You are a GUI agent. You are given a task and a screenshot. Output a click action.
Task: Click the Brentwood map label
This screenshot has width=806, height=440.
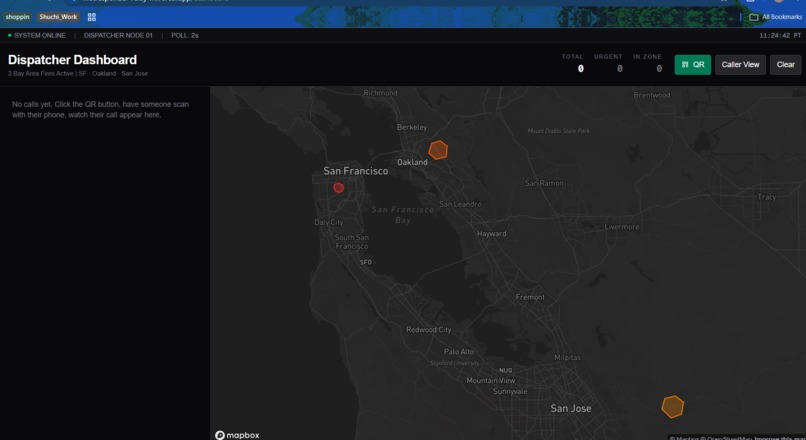652,95
